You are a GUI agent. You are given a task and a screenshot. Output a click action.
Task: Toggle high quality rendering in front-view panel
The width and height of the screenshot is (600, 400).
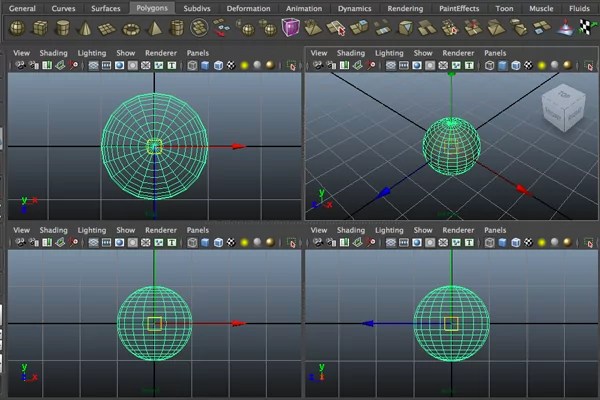[270, 242]
